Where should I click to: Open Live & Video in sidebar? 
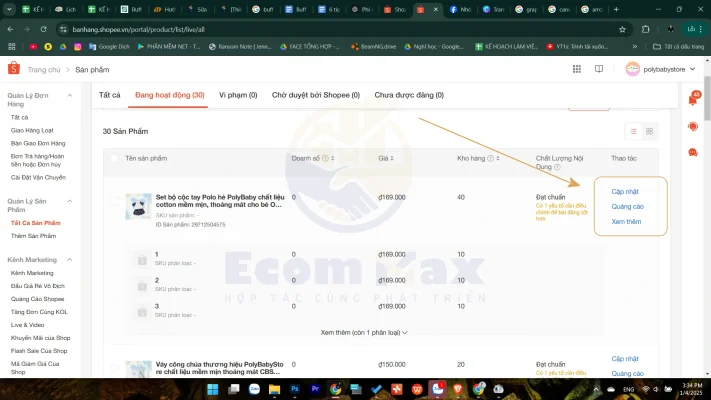(x=28, y=325)
